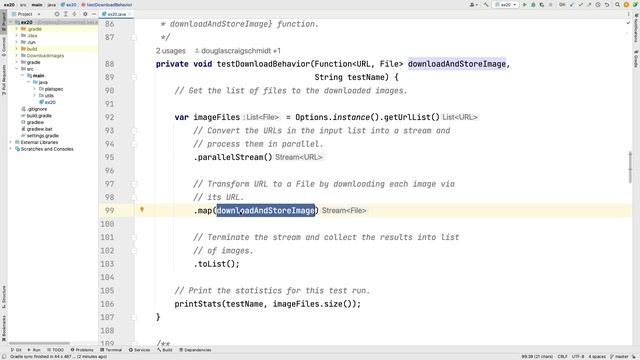Toggle fold marker at line 101
640x360 pixels.
coord(134,237)
